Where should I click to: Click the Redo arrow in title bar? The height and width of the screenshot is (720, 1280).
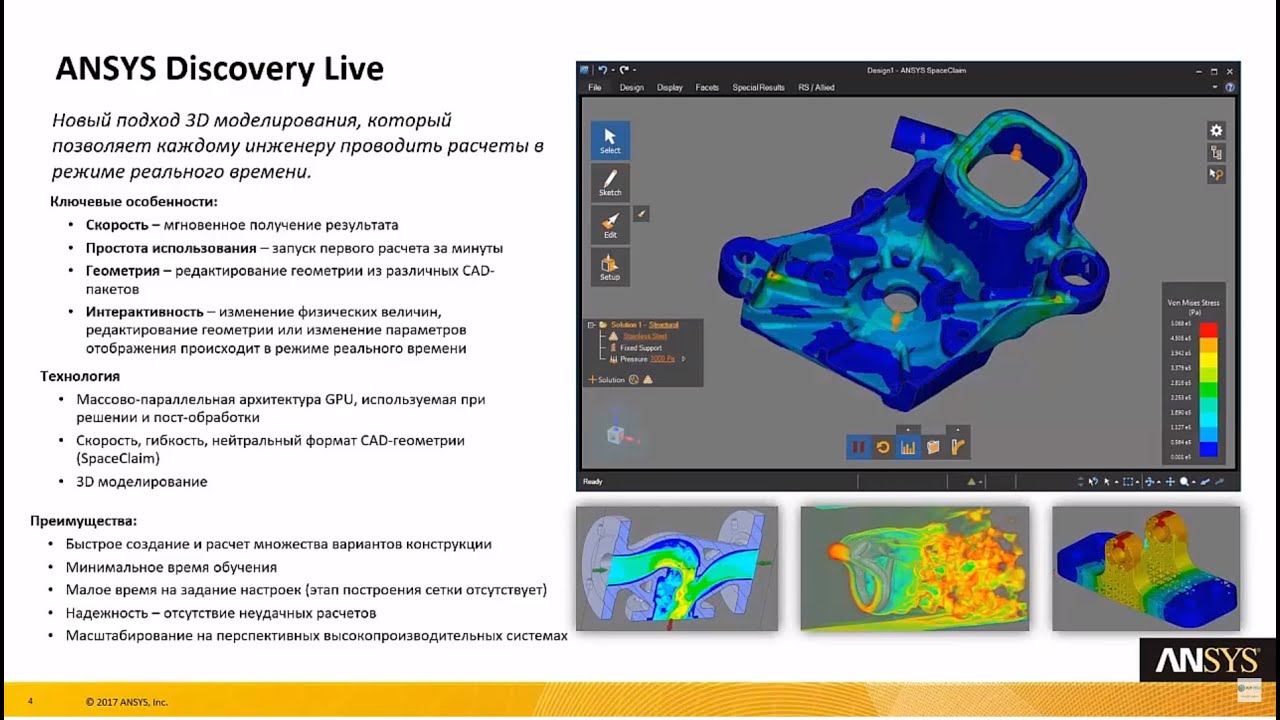tap(623, 70)
